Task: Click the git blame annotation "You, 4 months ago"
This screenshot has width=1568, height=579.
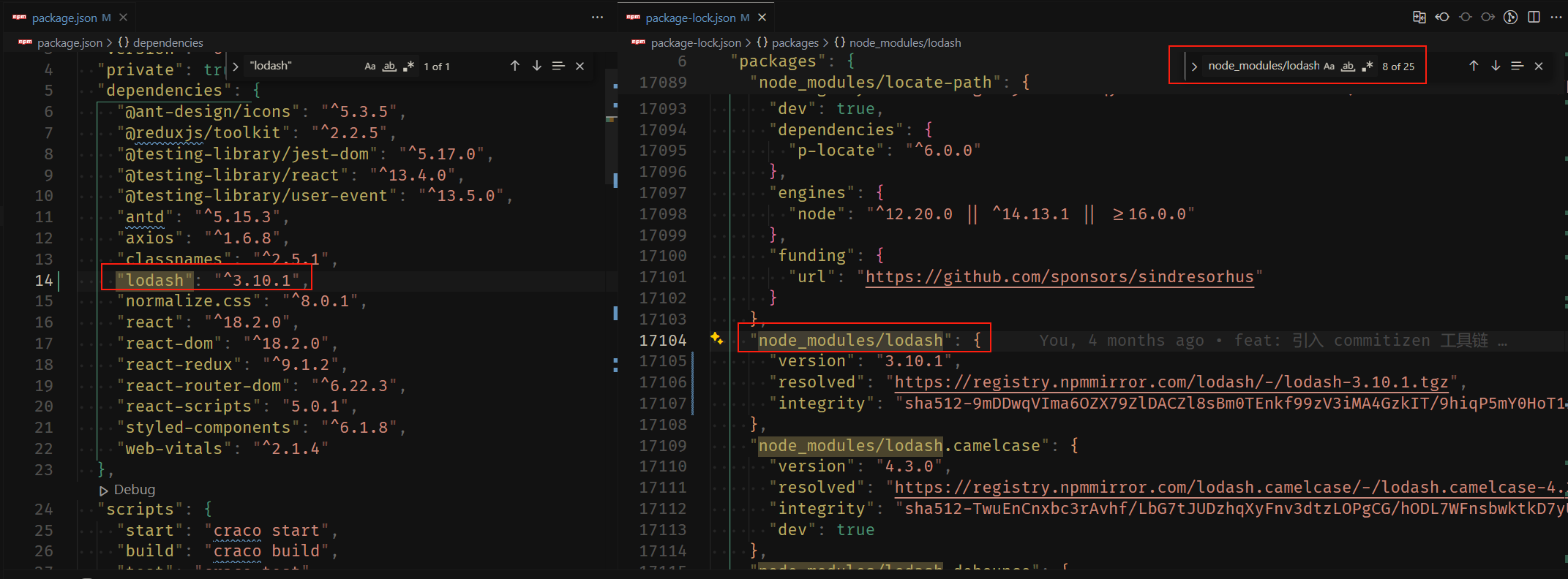Action: pos(1121,341)
